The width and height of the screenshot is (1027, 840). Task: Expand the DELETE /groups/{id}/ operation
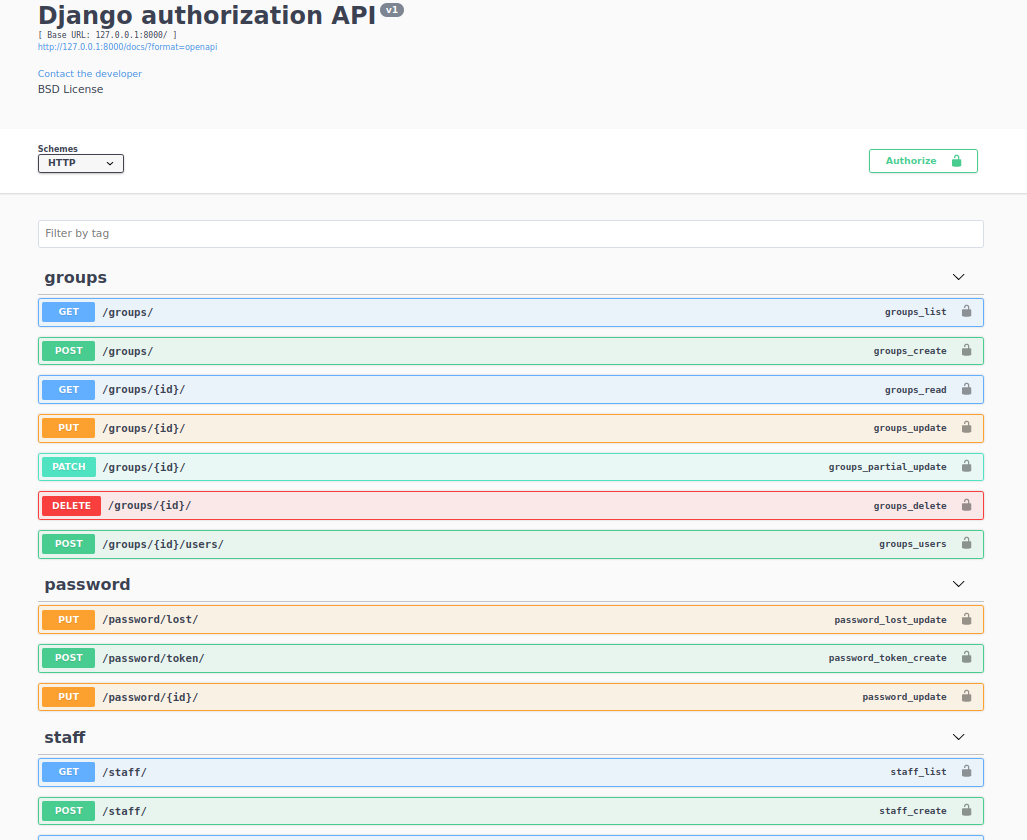(x=511, y=505)
